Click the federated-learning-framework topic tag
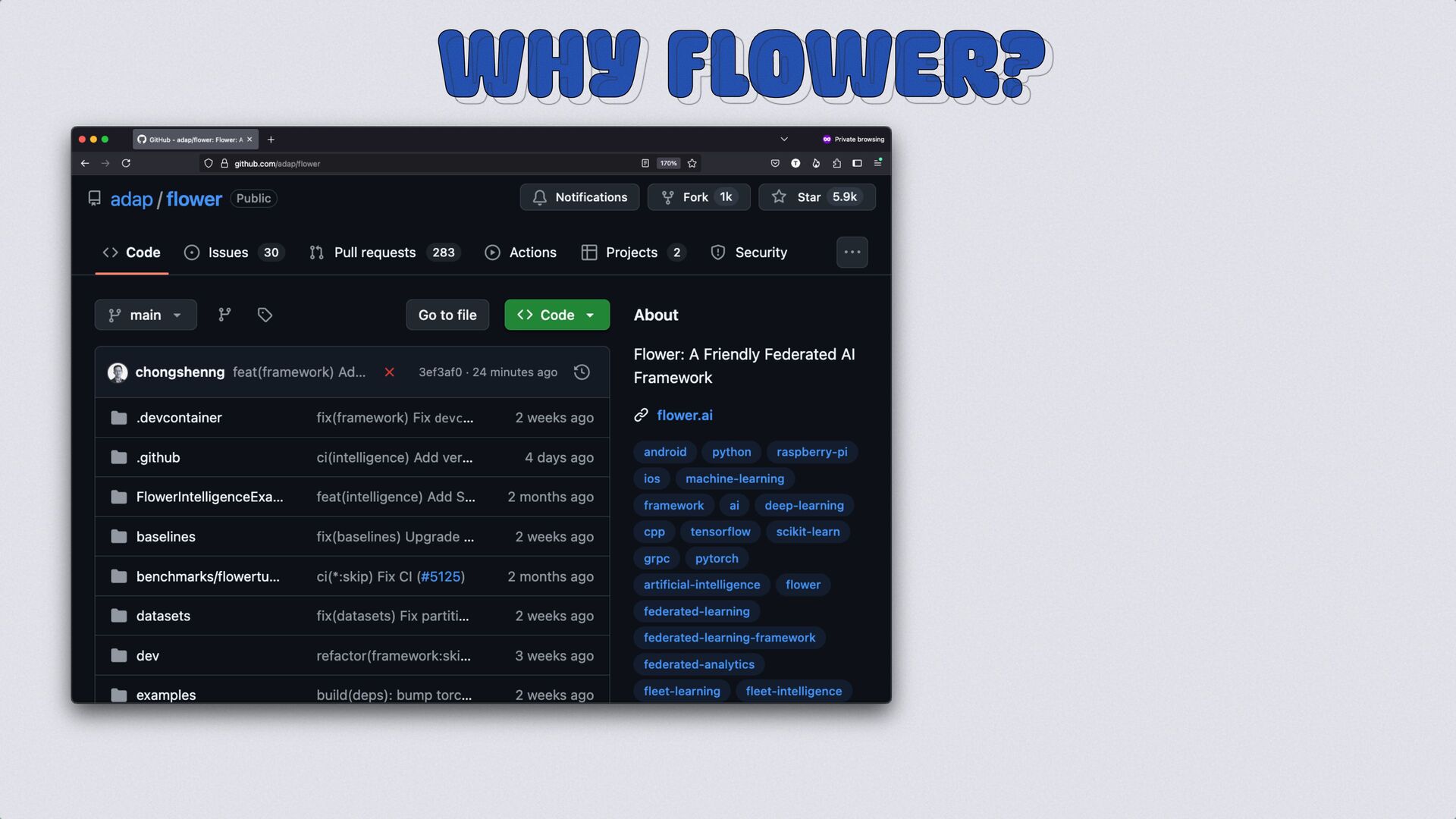 coord(730,638)
